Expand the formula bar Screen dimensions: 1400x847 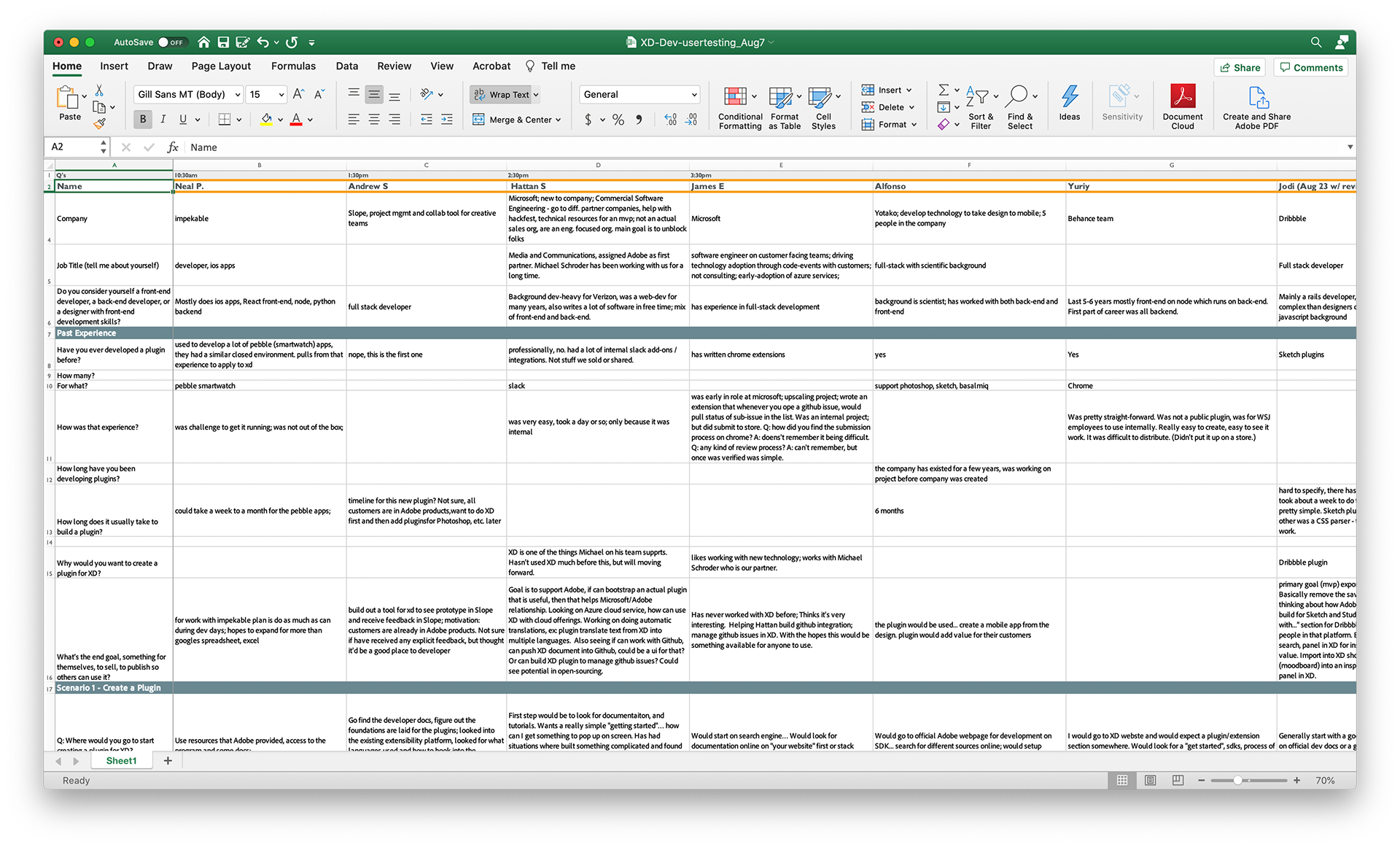click(1350, 147)
